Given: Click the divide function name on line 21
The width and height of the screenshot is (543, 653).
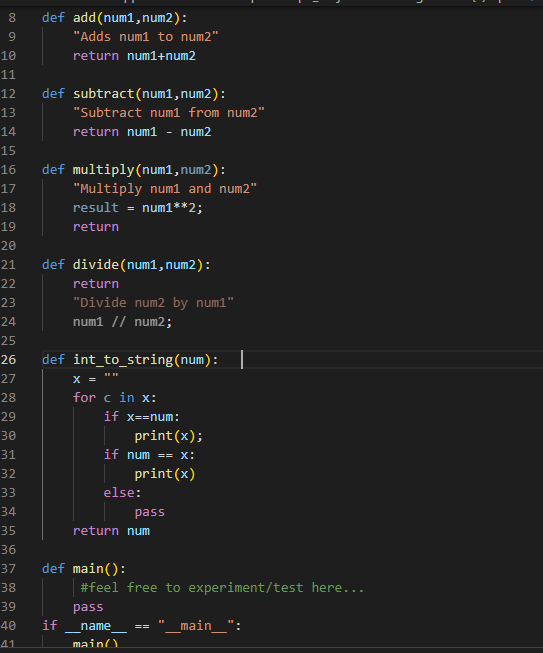Looking at the screenshot, I should pyautogui.click(x=96, y=265).
